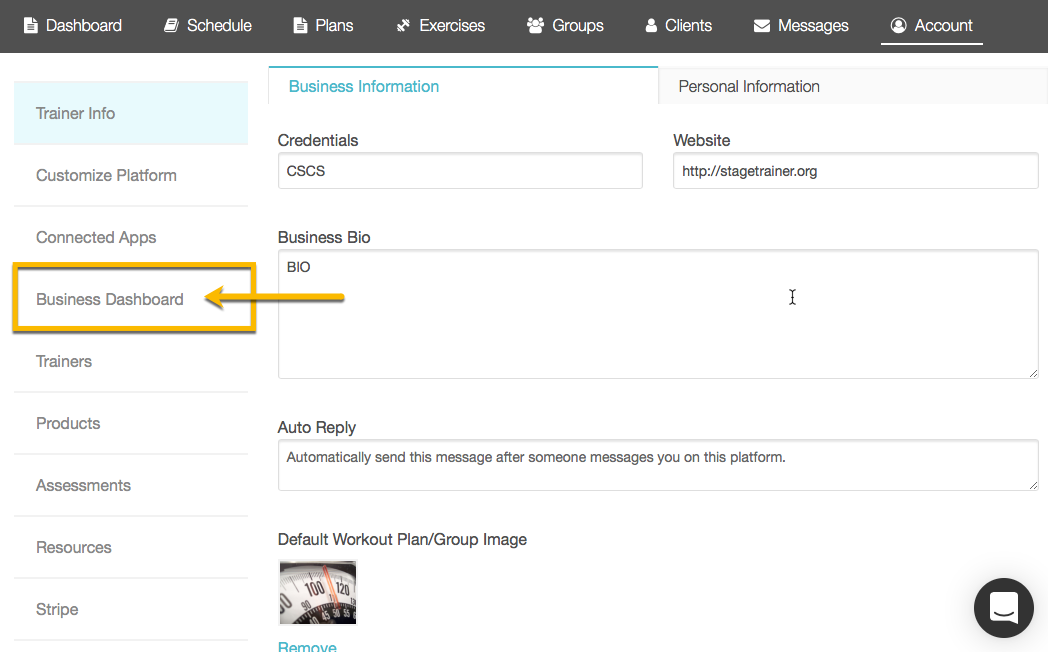1048x652 pixels.
Task: Open the chat support bubble
Action: point(1003,608)
